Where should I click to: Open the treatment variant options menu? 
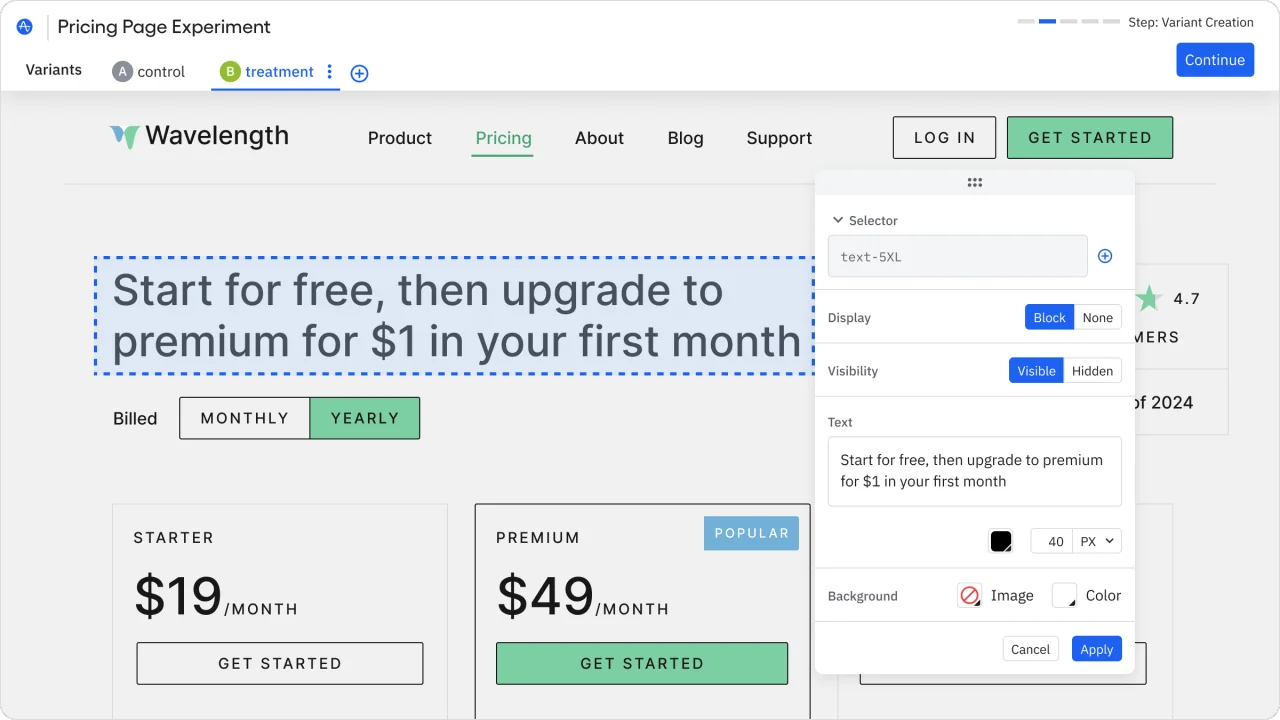coord(330,72)
